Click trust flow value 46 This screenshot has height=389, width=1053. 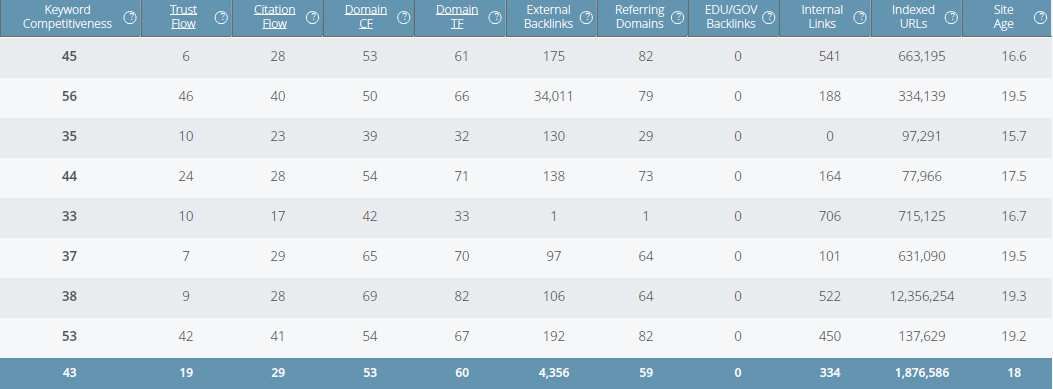tap(186, 96)
